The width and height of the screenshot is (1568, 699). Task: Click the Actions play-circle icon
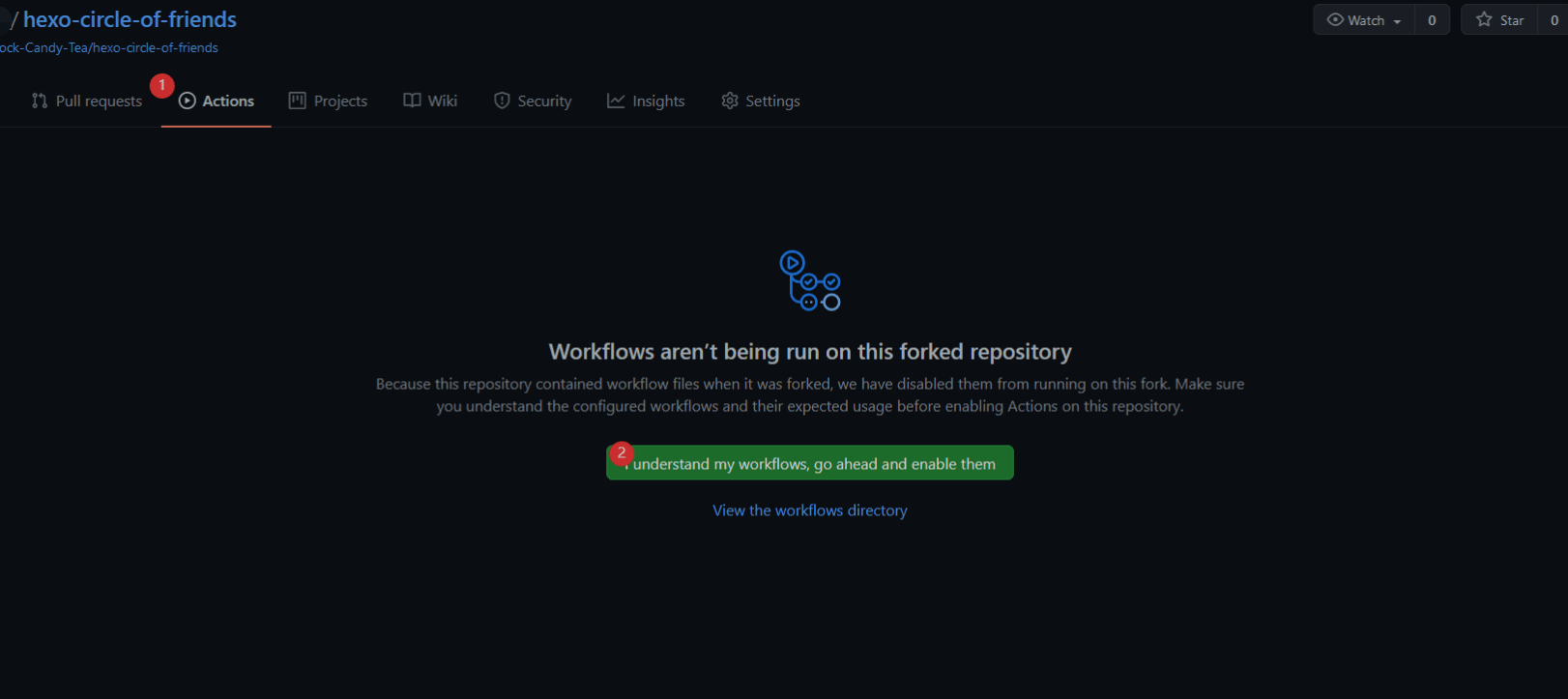[188, 101]
